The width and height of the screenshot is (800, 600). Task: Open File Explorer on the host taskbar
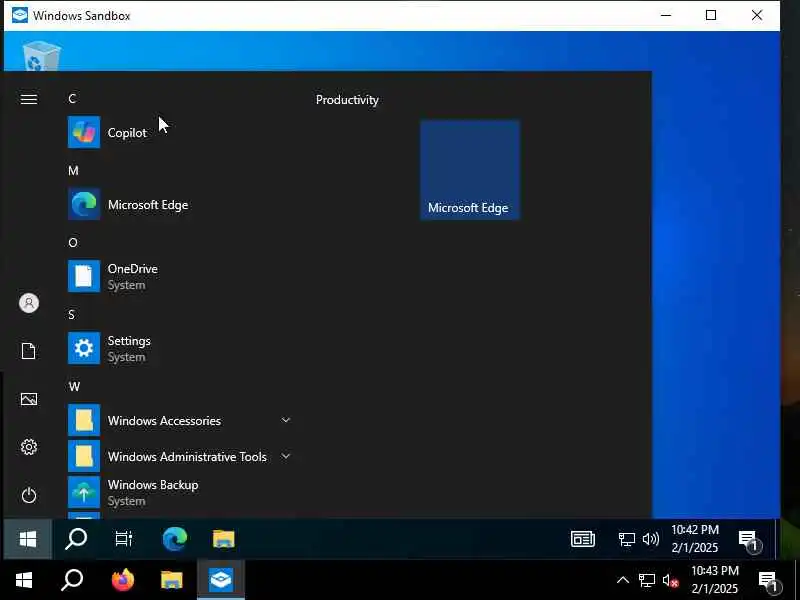coord(171,580)
